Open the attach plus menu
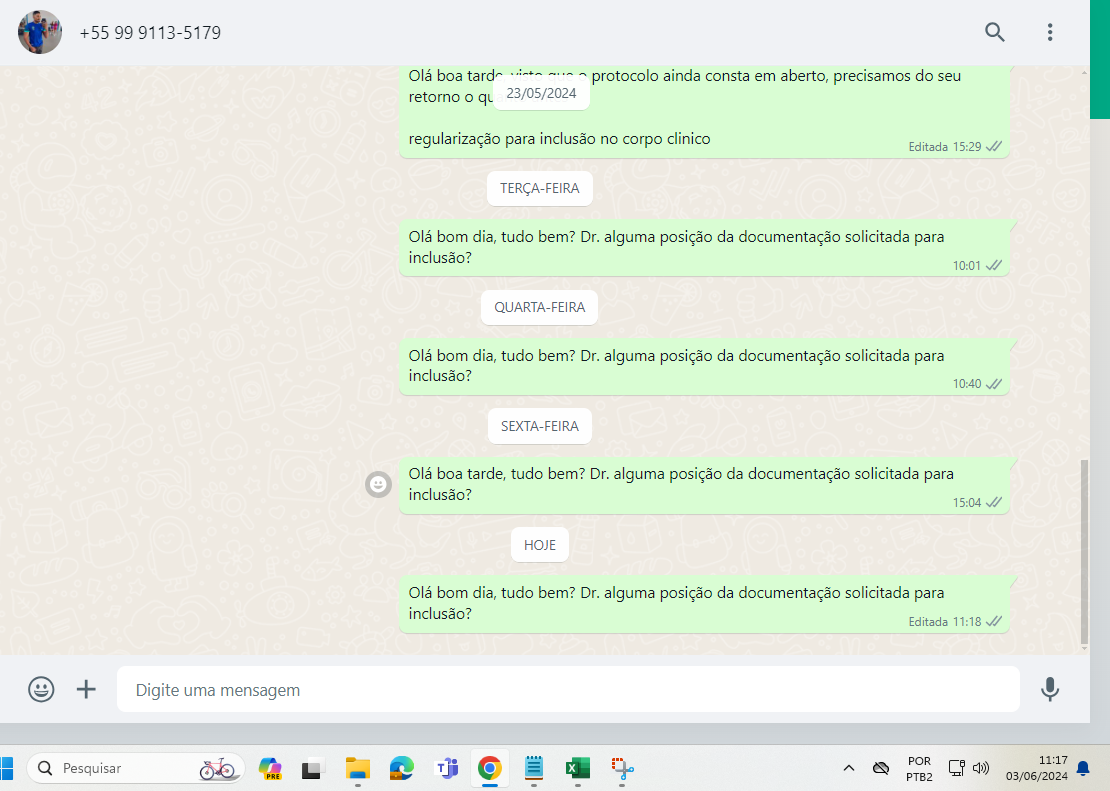The image size is (1110, 791). pyautogui.click(x=86, y=689)
